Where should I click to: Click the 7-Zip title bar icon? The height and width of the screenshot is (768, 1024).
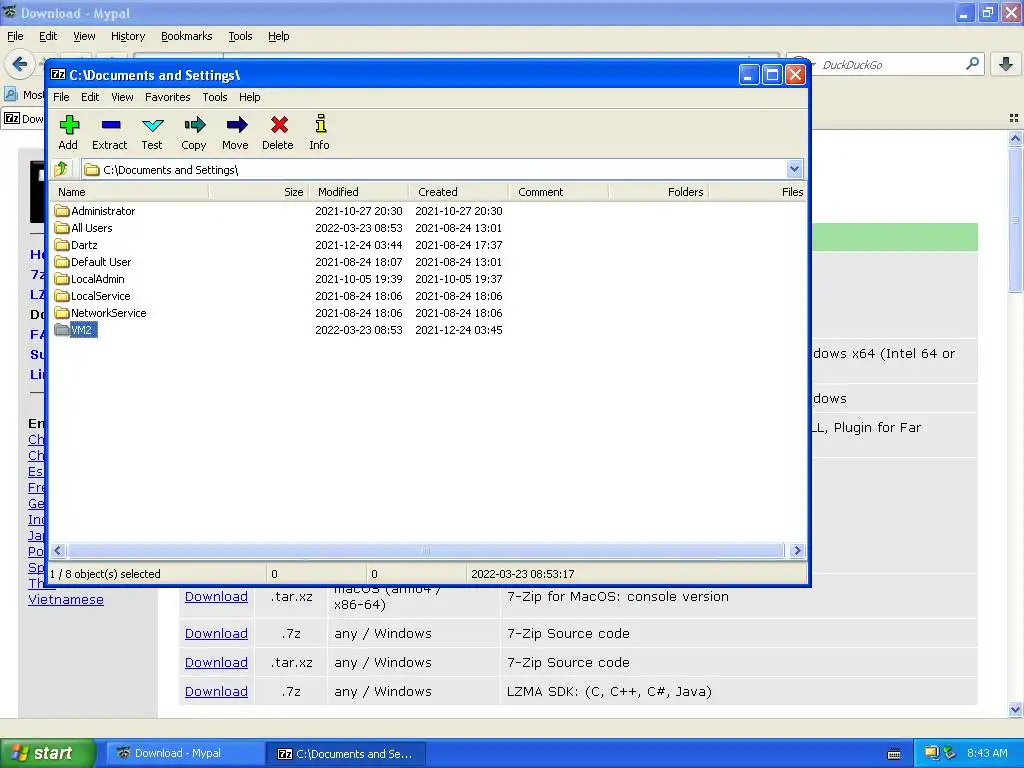tap(58, 74)
